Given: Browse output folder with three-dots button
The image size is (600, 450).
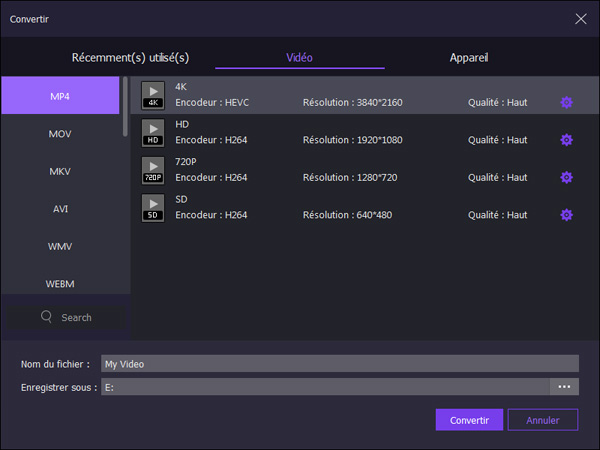Looking at the screenshot, I should [x=564, y=387].
